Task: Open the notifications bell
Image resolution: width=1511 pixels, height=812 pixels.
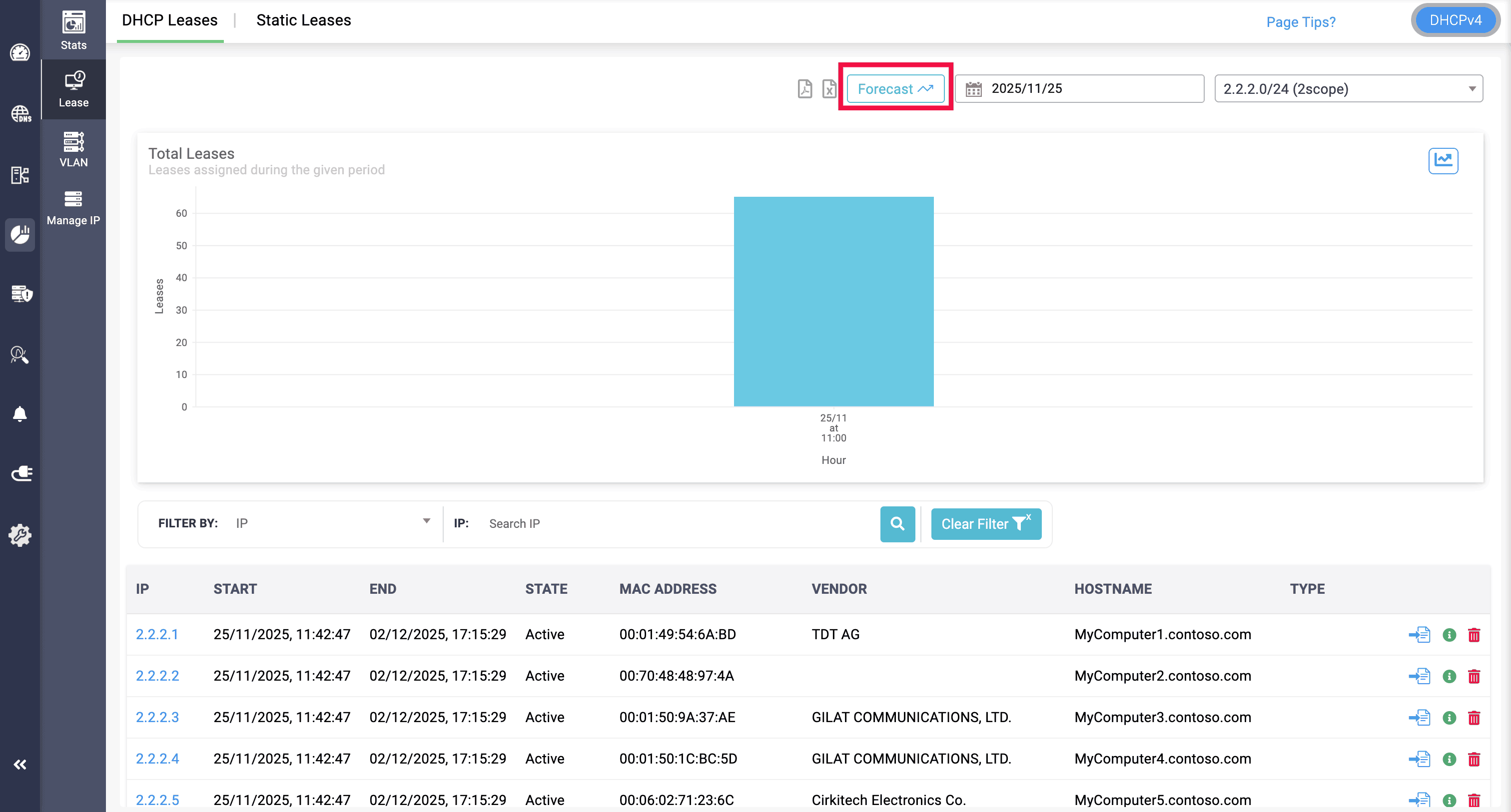Action: [x=20, y=414]
